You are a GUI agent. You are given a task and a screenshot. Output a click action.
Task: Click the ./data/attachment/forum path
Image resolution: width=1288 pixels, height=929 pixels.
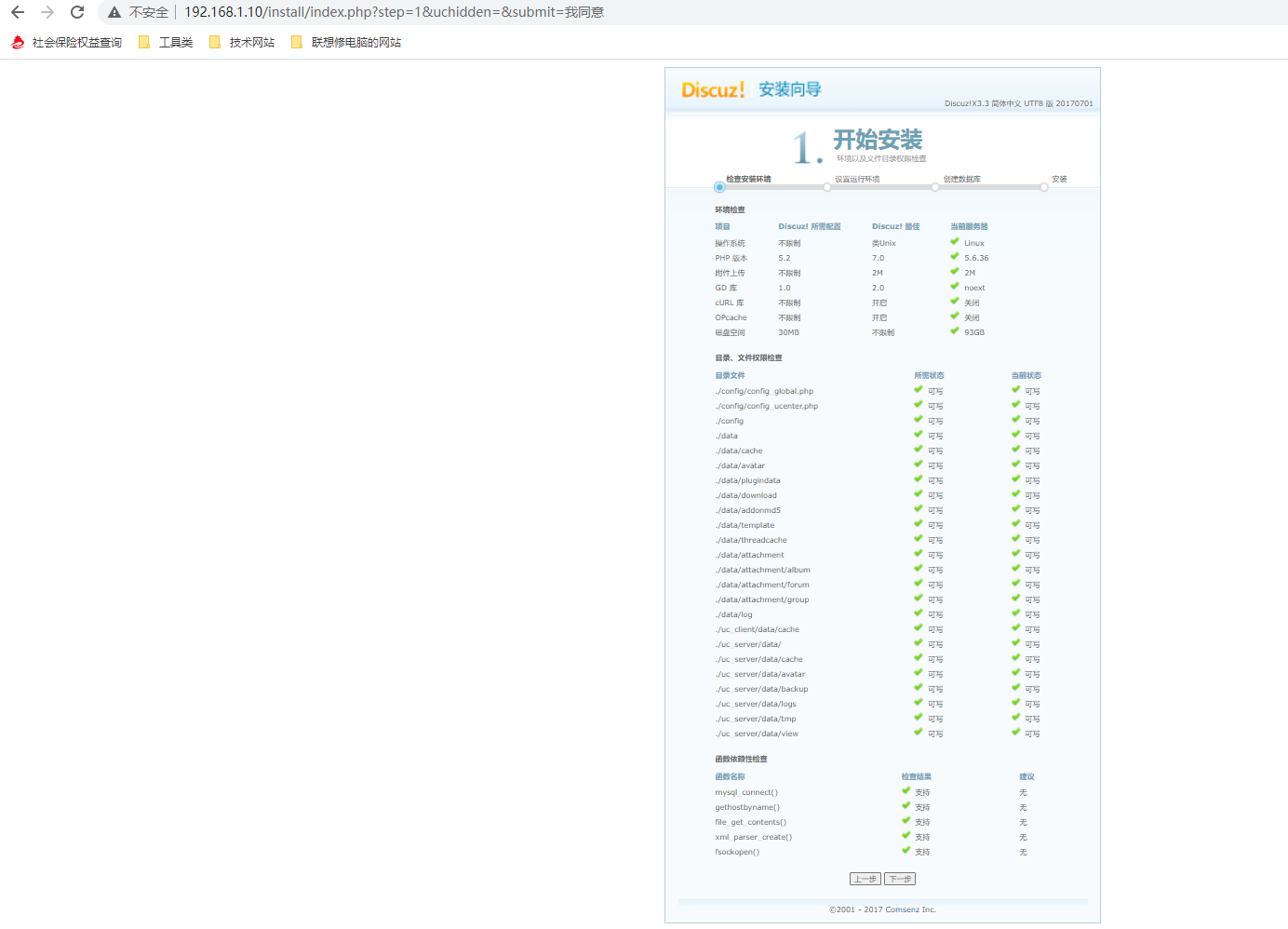762,585
